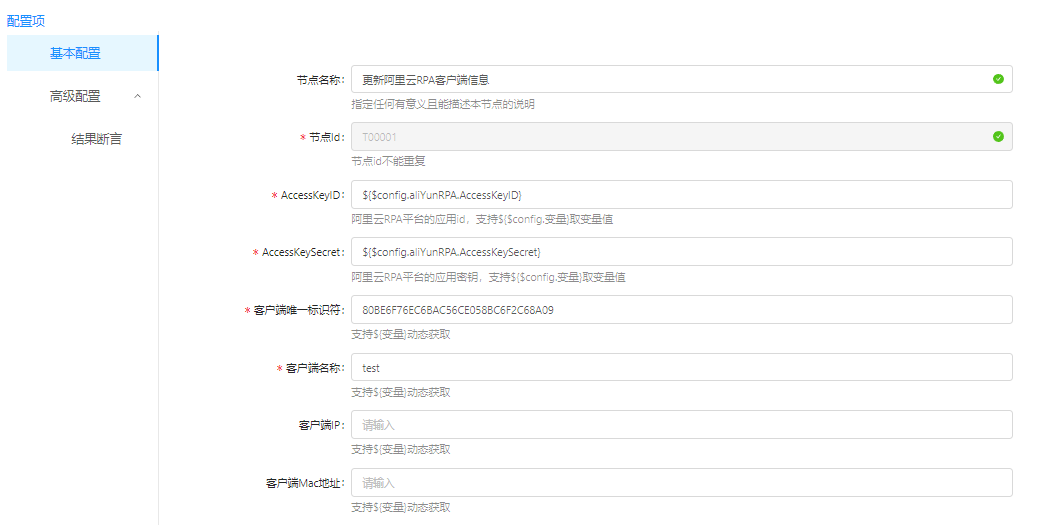Click the 客户端Mac地址 field label

click(305, 484)
